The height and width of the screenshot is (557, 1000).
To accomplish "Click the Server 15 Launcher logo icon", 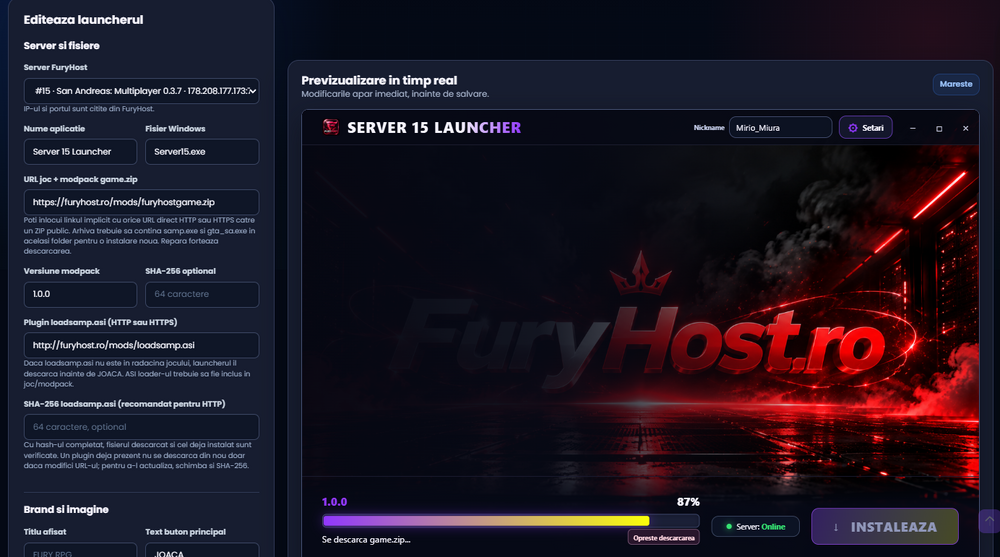I will [331, 127].
